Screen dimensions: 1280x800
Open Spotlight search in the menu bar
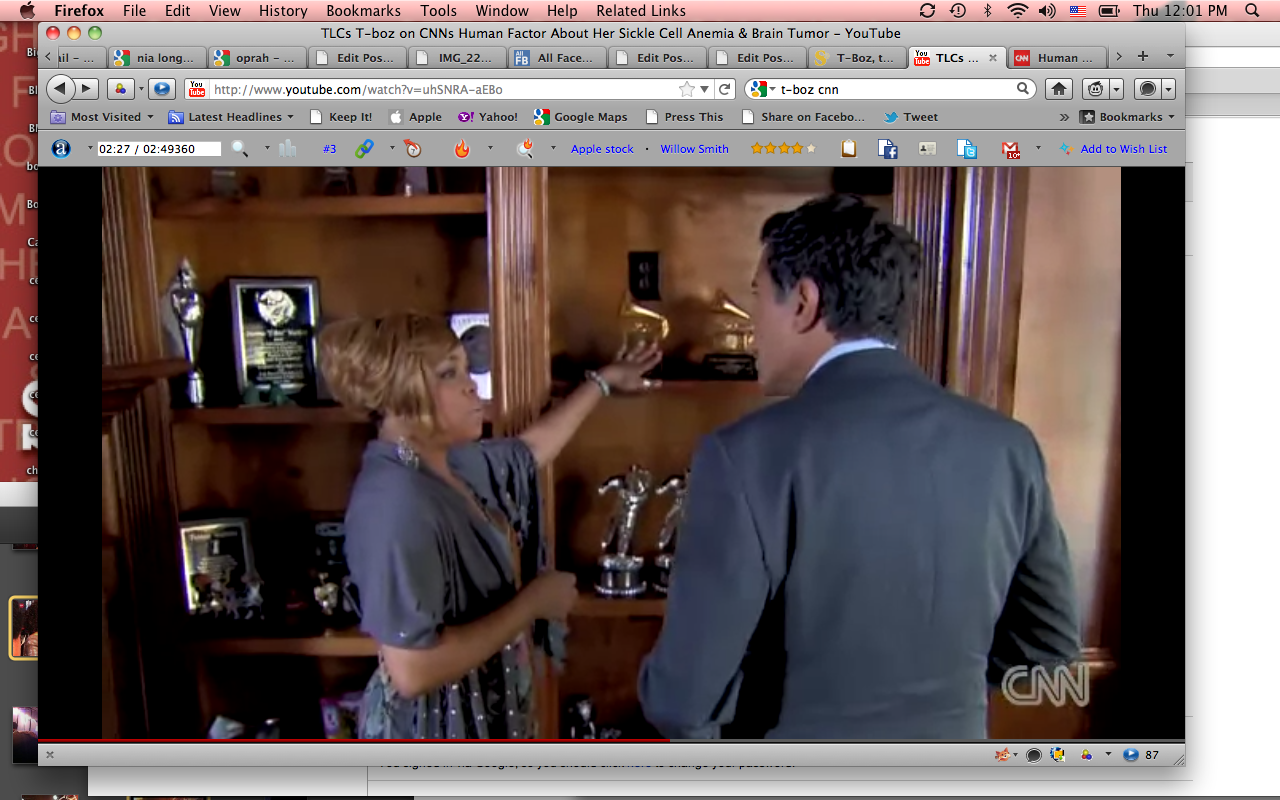click(1253, 11)
